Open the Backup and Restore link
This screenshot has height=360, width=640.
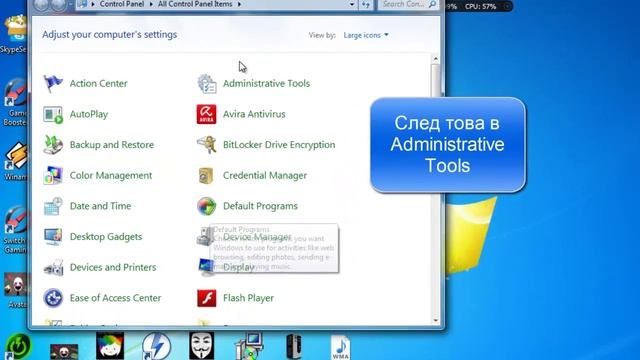[111, 144]
